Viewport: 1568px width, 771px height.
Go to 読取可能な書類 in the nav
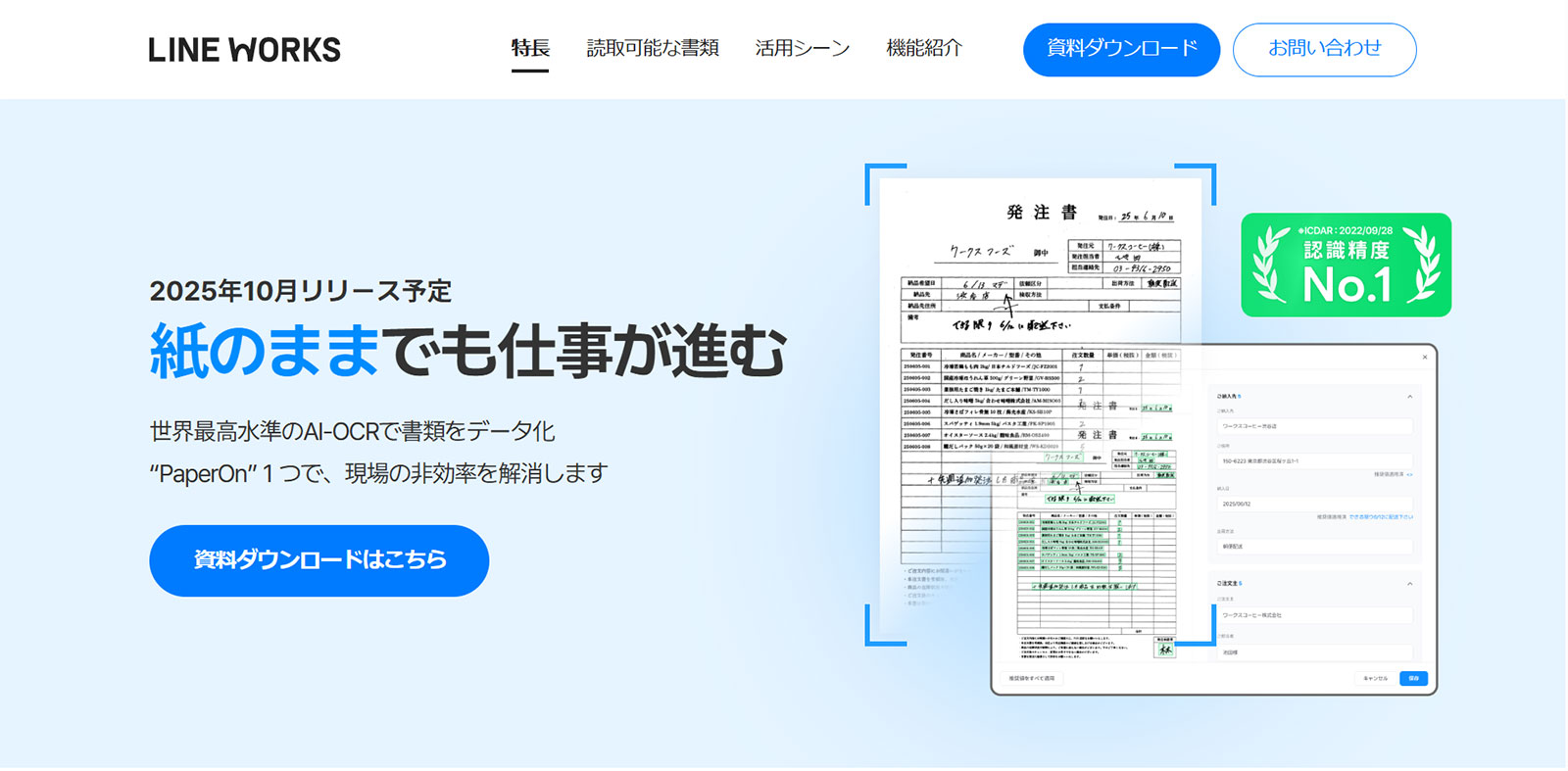[x=653, y=48]
